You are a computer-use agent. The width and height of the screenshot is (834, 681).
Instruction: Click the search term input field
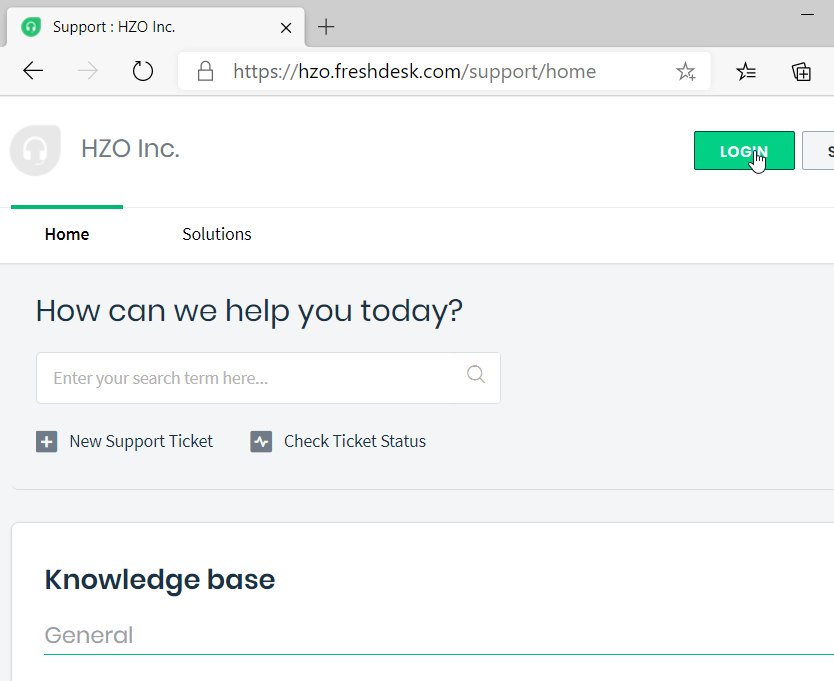tap(268, 378)
